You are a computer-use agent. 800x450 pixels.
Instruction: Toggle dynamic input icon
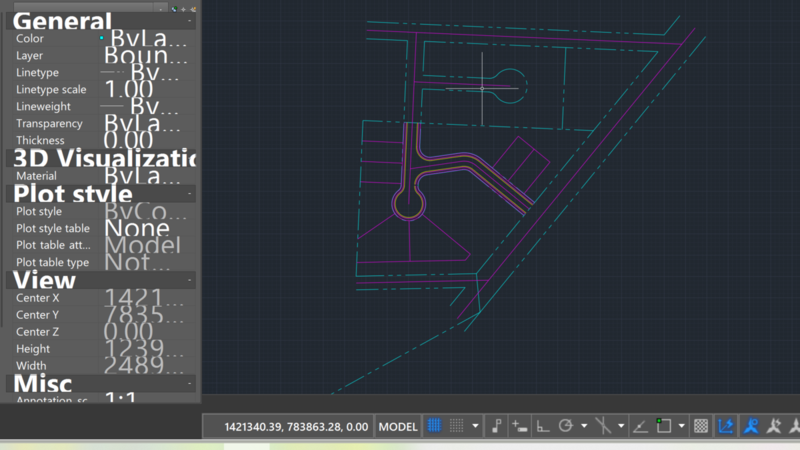pos(519,426)
